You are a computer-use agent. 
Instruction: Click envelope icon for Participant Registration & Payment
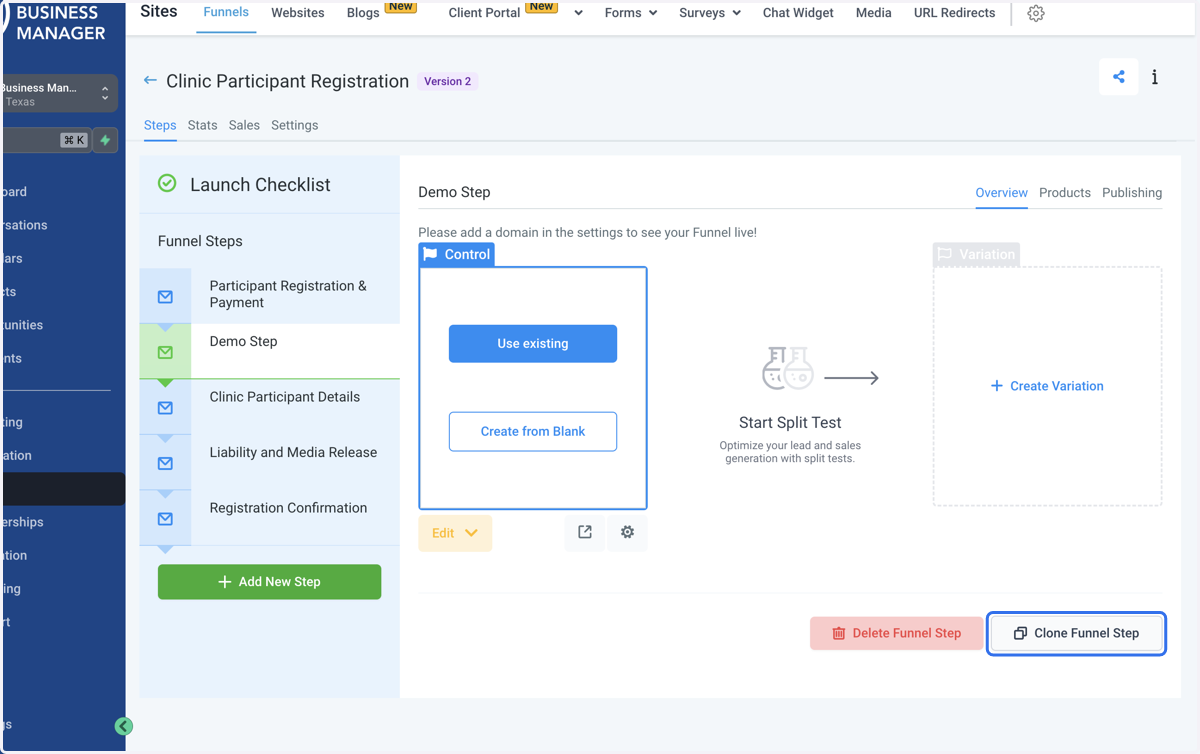[166, 297]
